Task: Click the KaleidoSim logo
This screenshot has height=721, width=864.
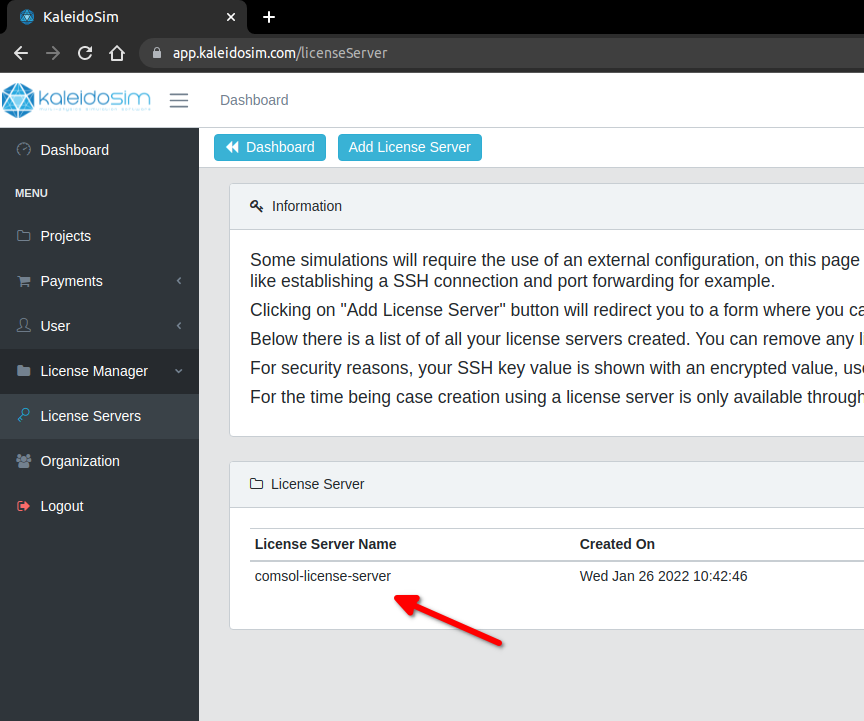Action: click(x=76, y=100)
